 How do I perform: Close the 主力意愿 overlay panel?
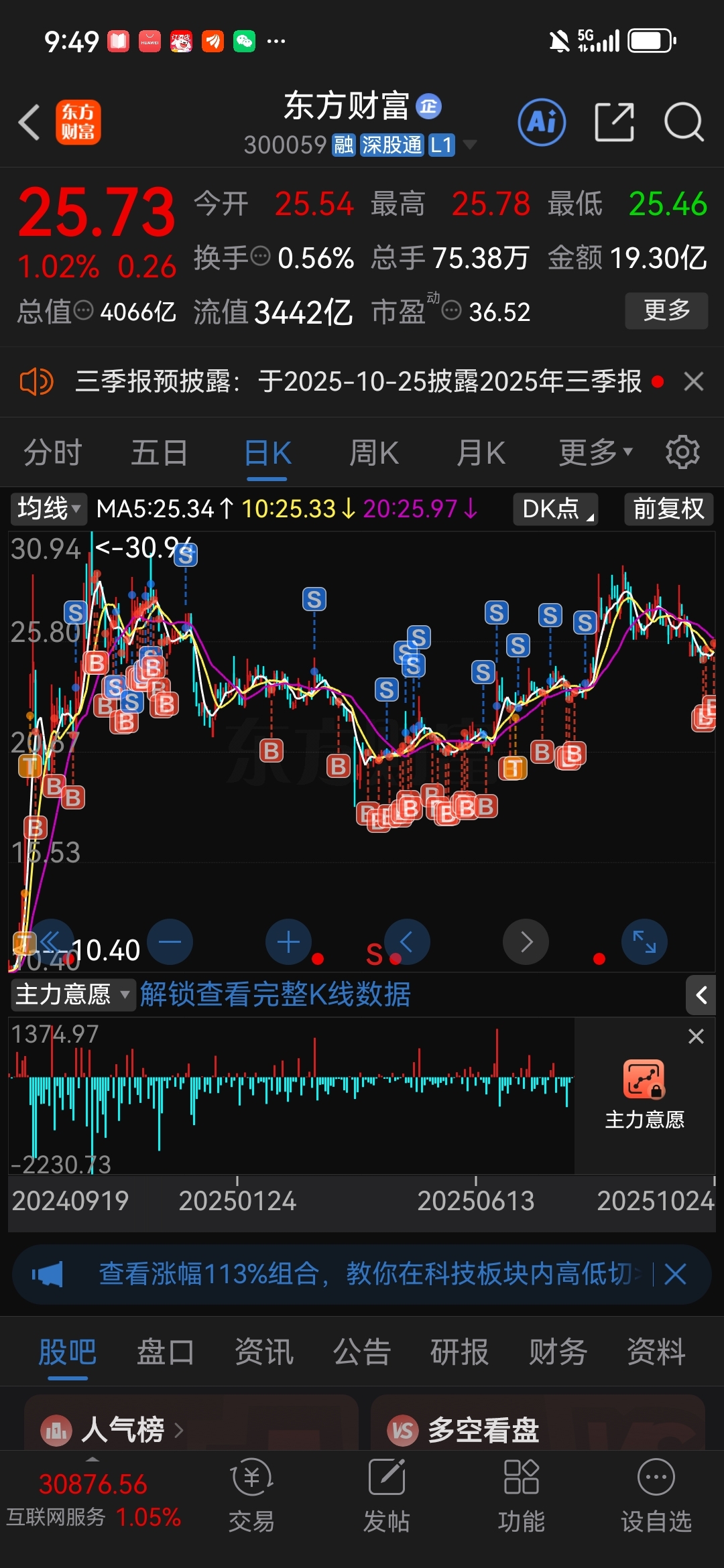click(696, 1037)
